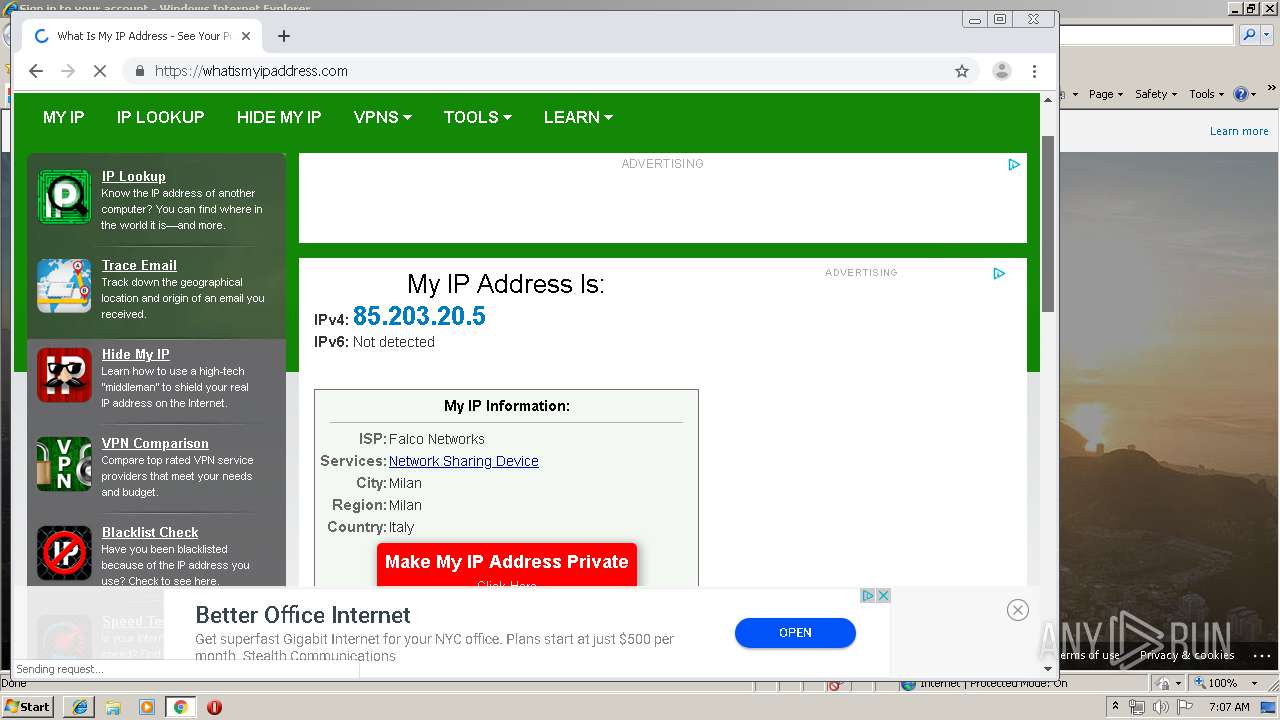This screenshot has width=1280, height=720.
Task: Click AdChoices icon in top banner ad
Action: coord(1014,164)
